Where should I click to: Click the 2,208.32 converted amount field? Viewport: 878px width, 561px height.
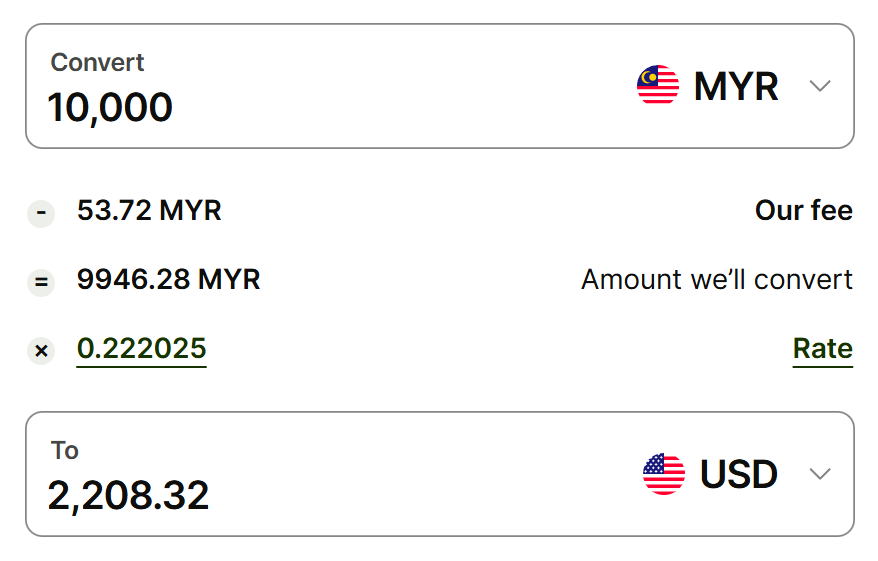click(128, 495)
